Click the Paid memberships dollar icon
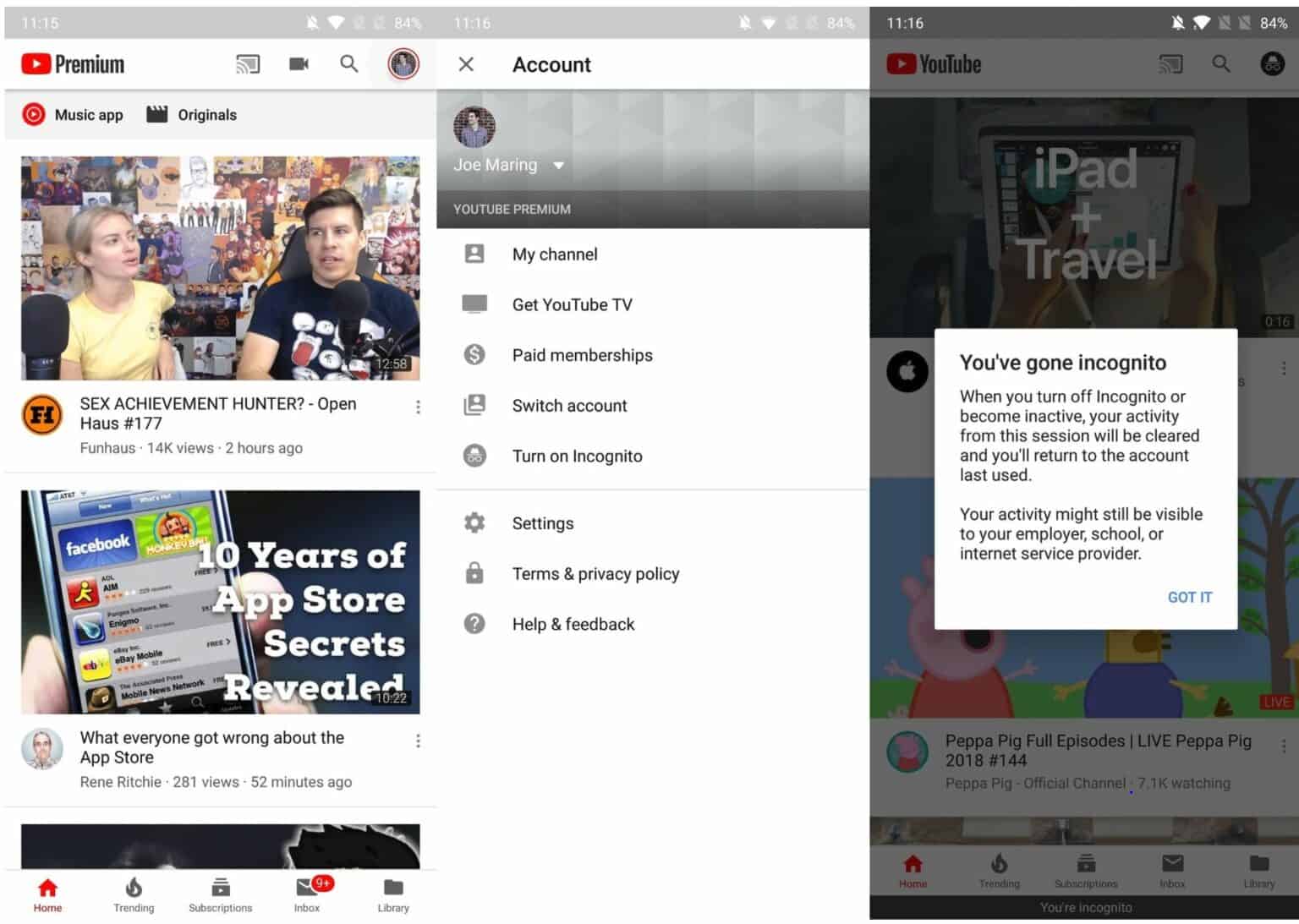This screenshot has width=1299, height=924. coord(474,354)
